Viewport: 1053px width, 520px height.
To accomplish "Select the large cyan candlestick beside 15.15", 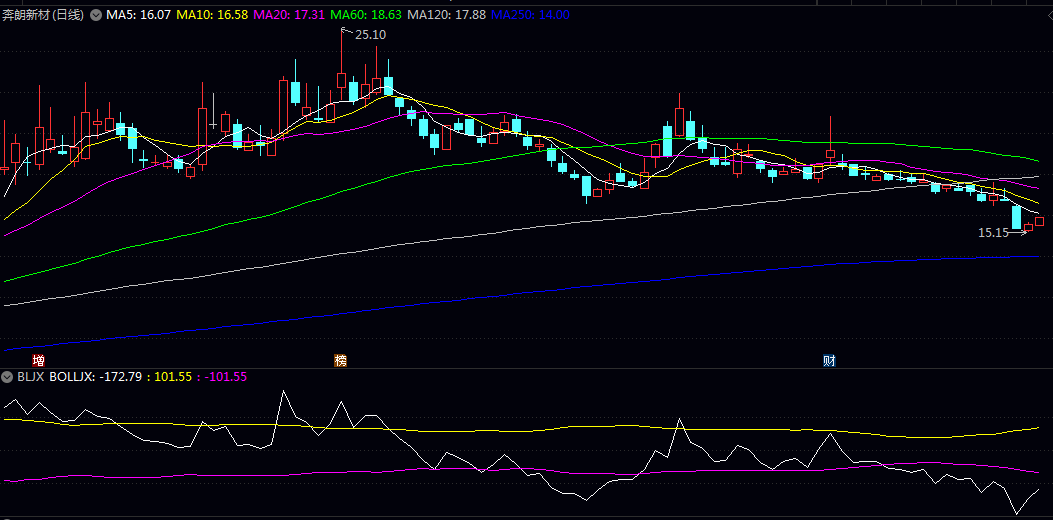I will tap(1016, 217).
